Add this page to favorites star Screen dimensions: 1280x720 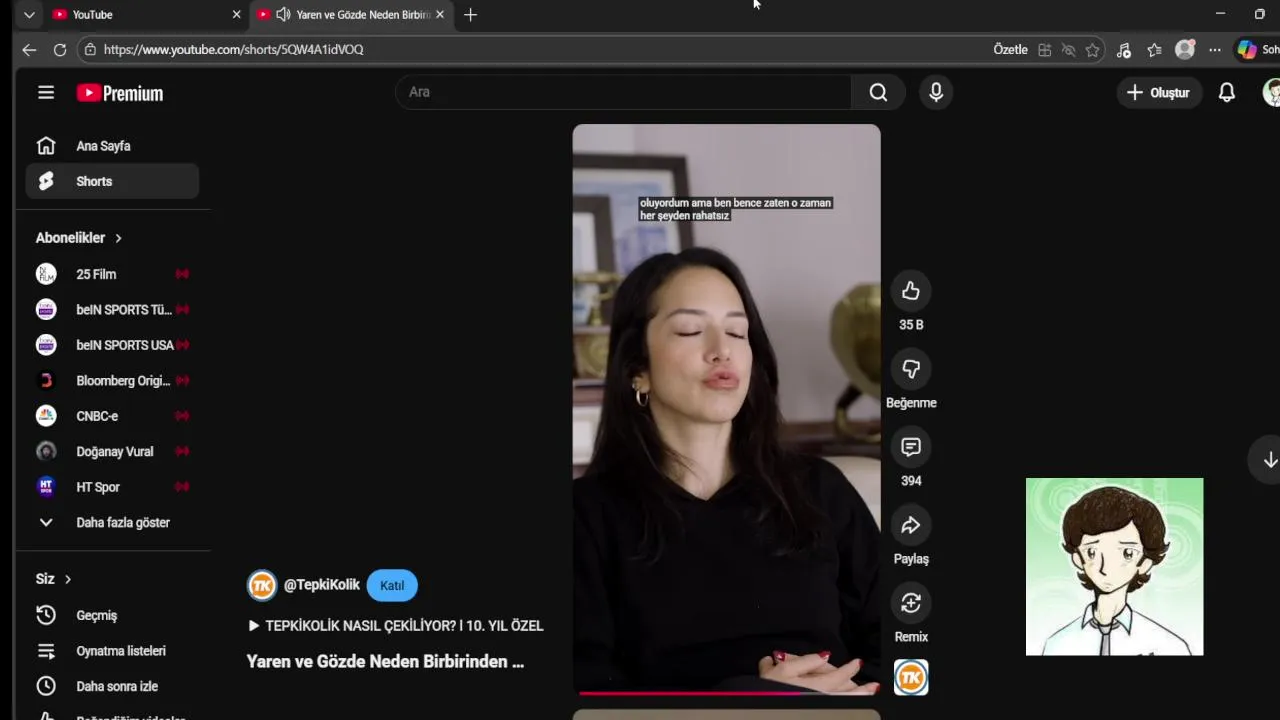coord(1093,50)
